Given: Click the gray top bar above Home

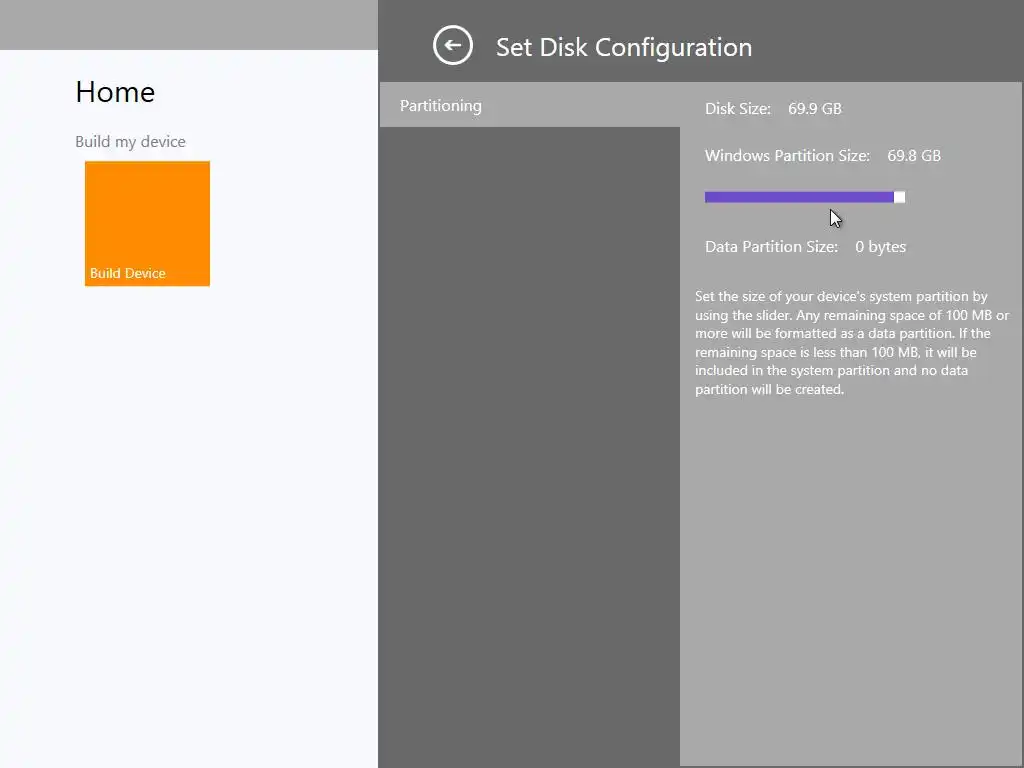Looking at the screenshot, I should [x=188, y=24].
